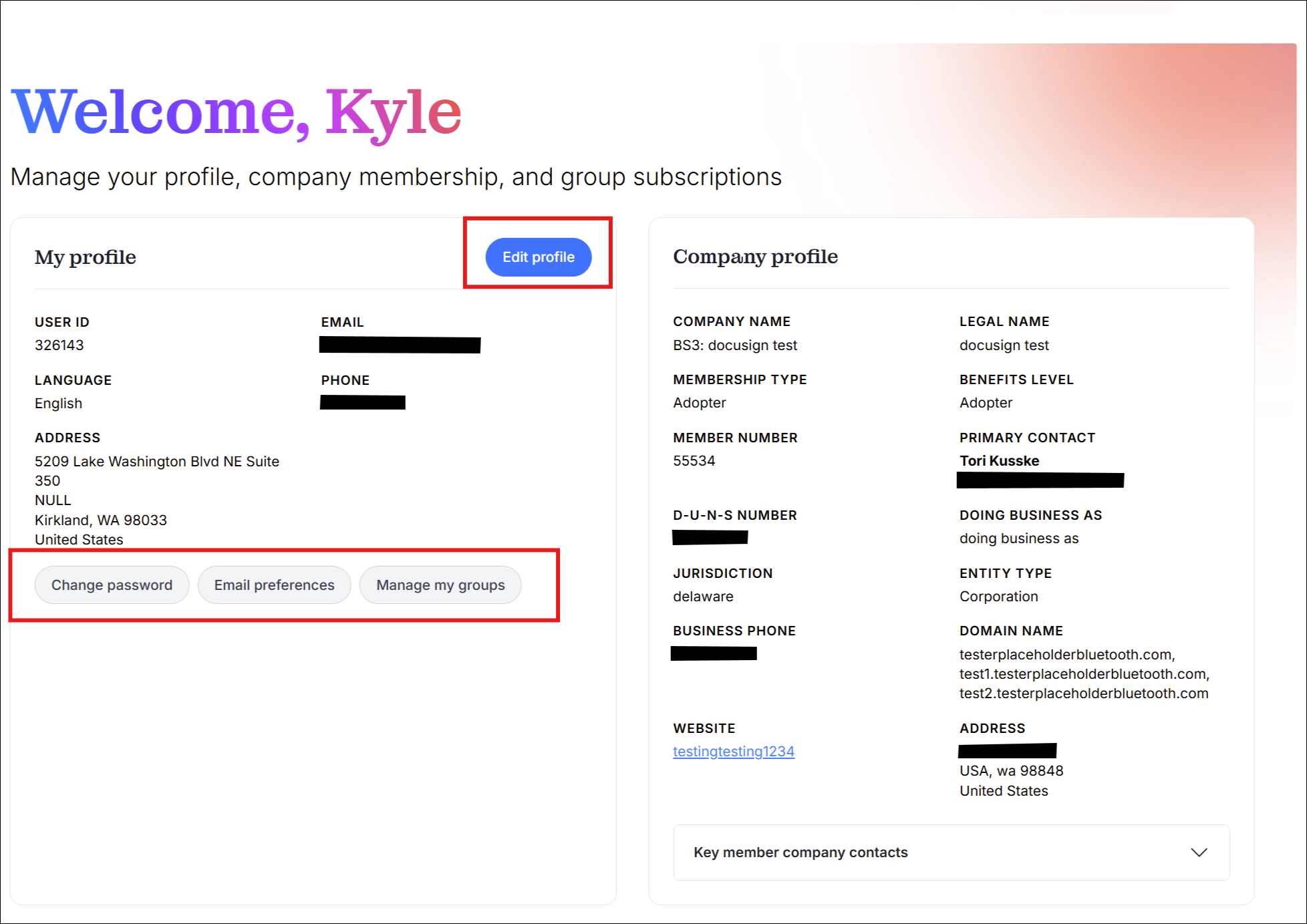Click Manage my groups button
The image size is (1307, 924).
pos(440,585)
